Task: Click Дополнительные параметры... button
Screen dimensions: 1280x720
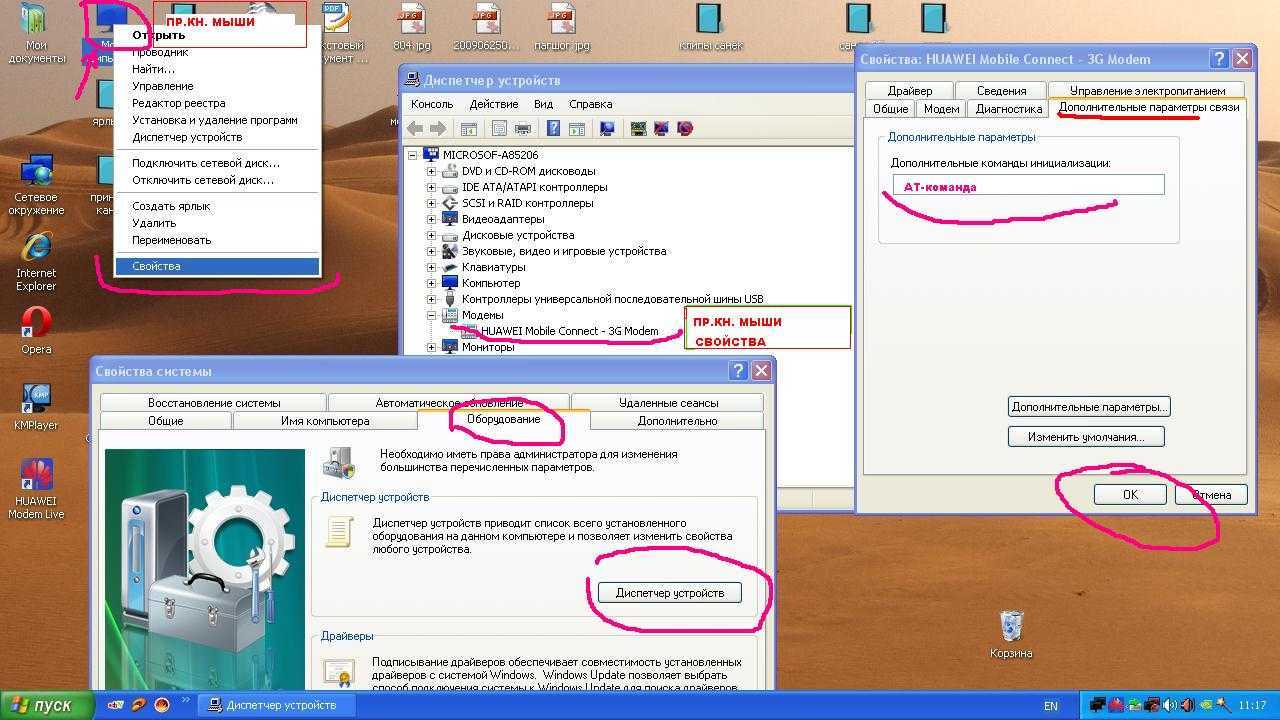Action: point(1089,407)
